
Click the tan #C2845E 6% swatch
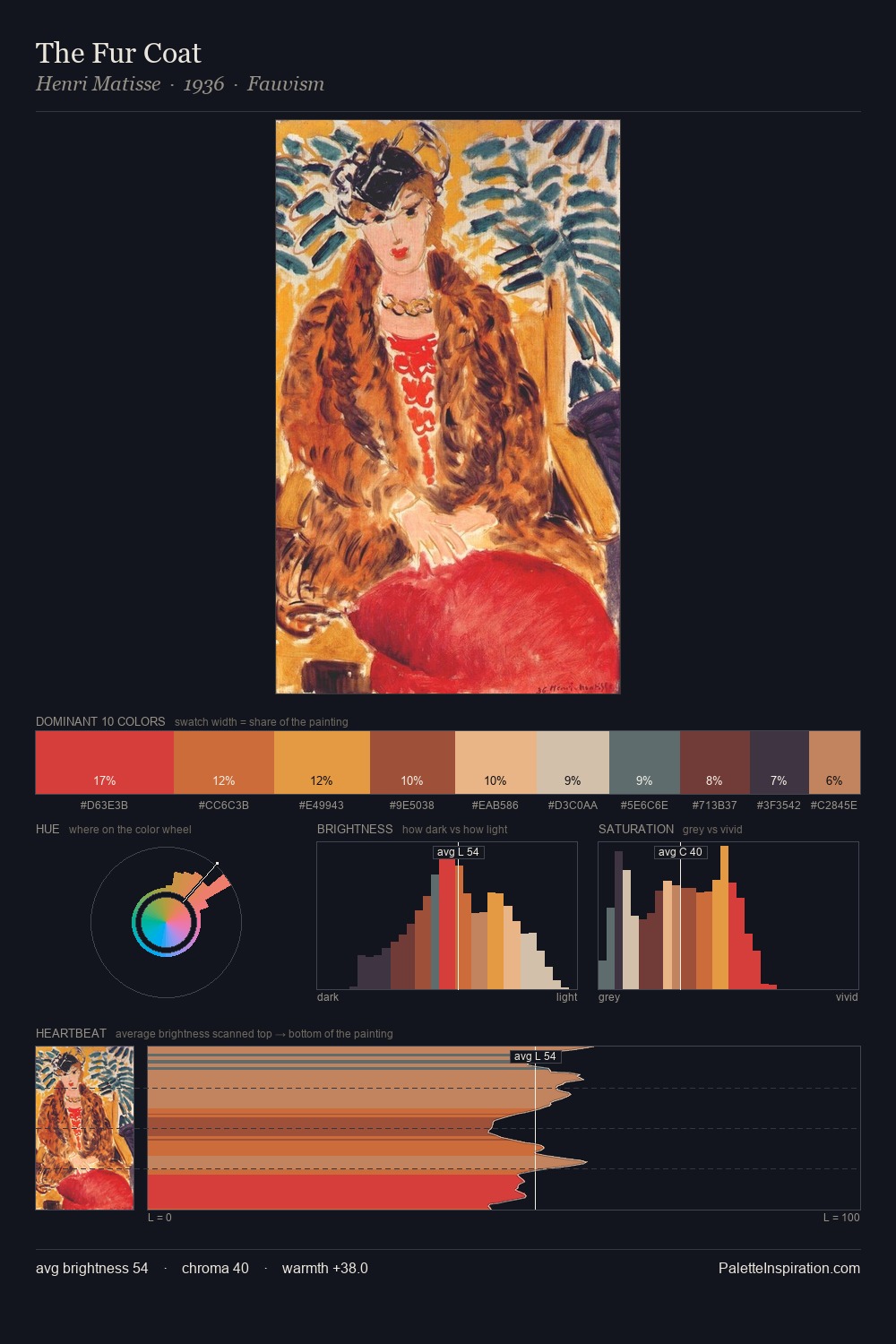pos(834,762)
